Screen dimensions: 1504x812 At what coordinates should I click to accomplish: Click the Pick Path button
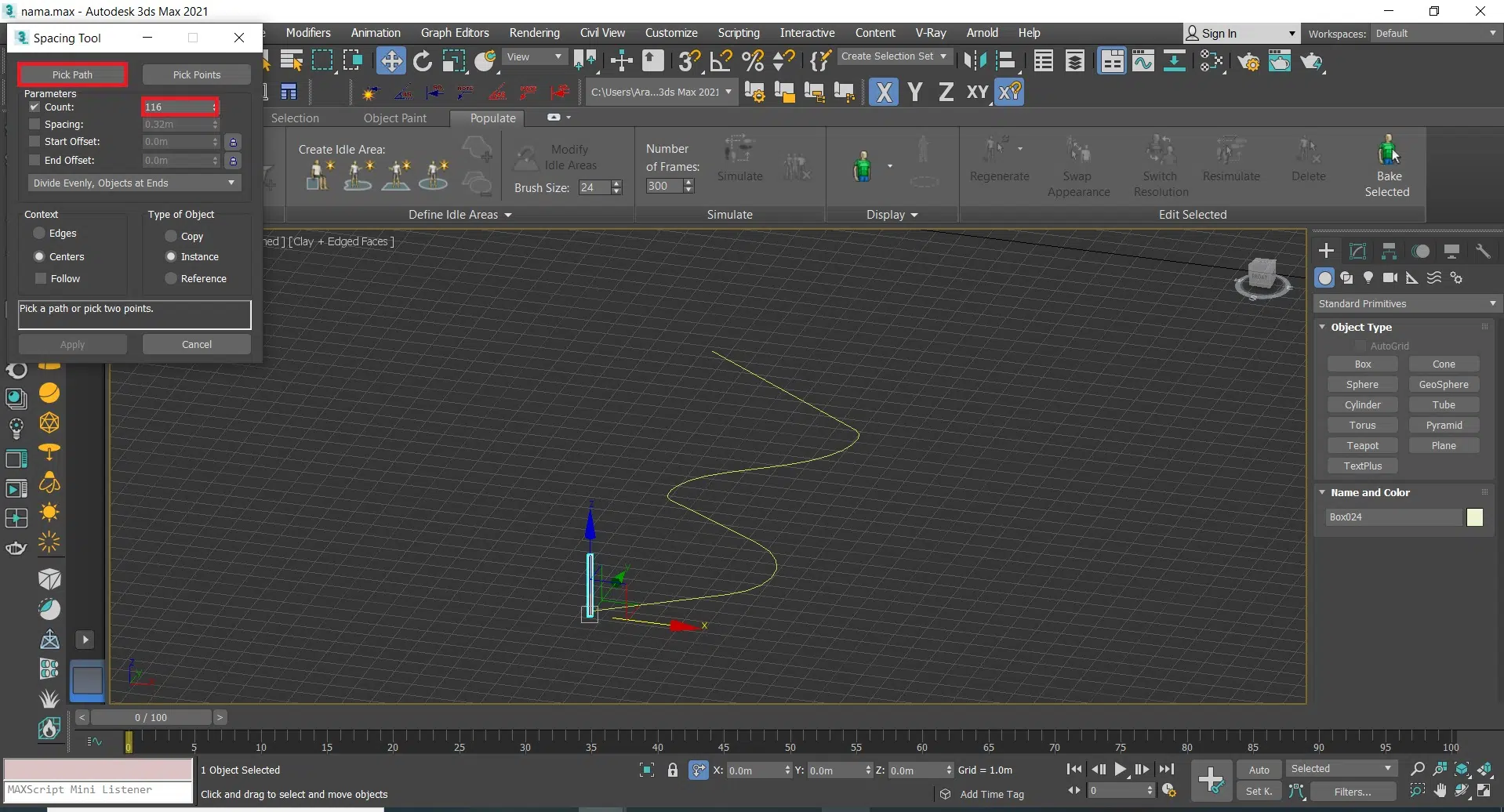click(x=72, y=74)
